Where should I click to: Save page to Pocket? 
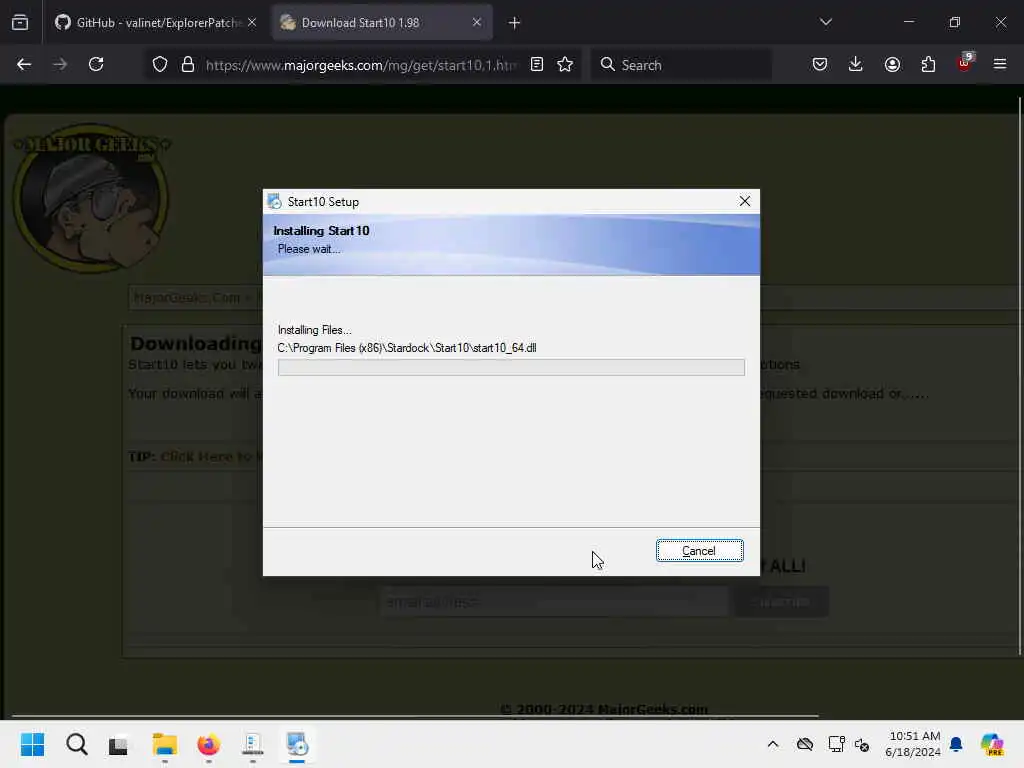click(x=820, y=64)
